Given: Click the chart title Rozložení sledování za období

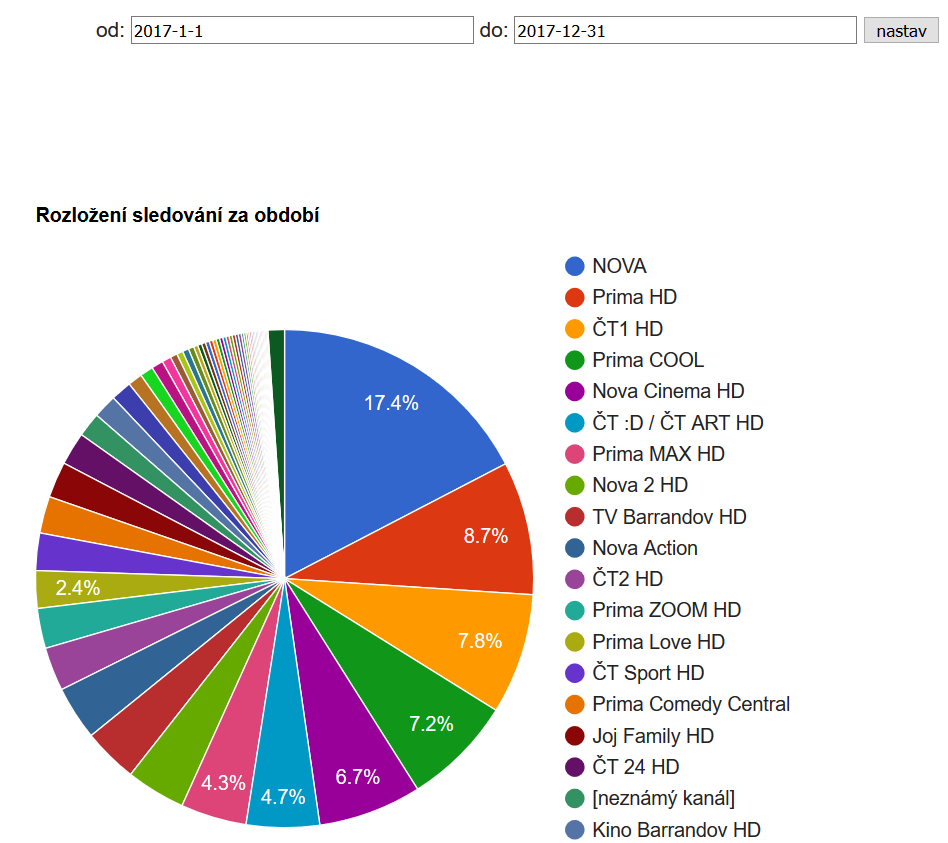Looking at the screenshot, I should pos(177,215).
